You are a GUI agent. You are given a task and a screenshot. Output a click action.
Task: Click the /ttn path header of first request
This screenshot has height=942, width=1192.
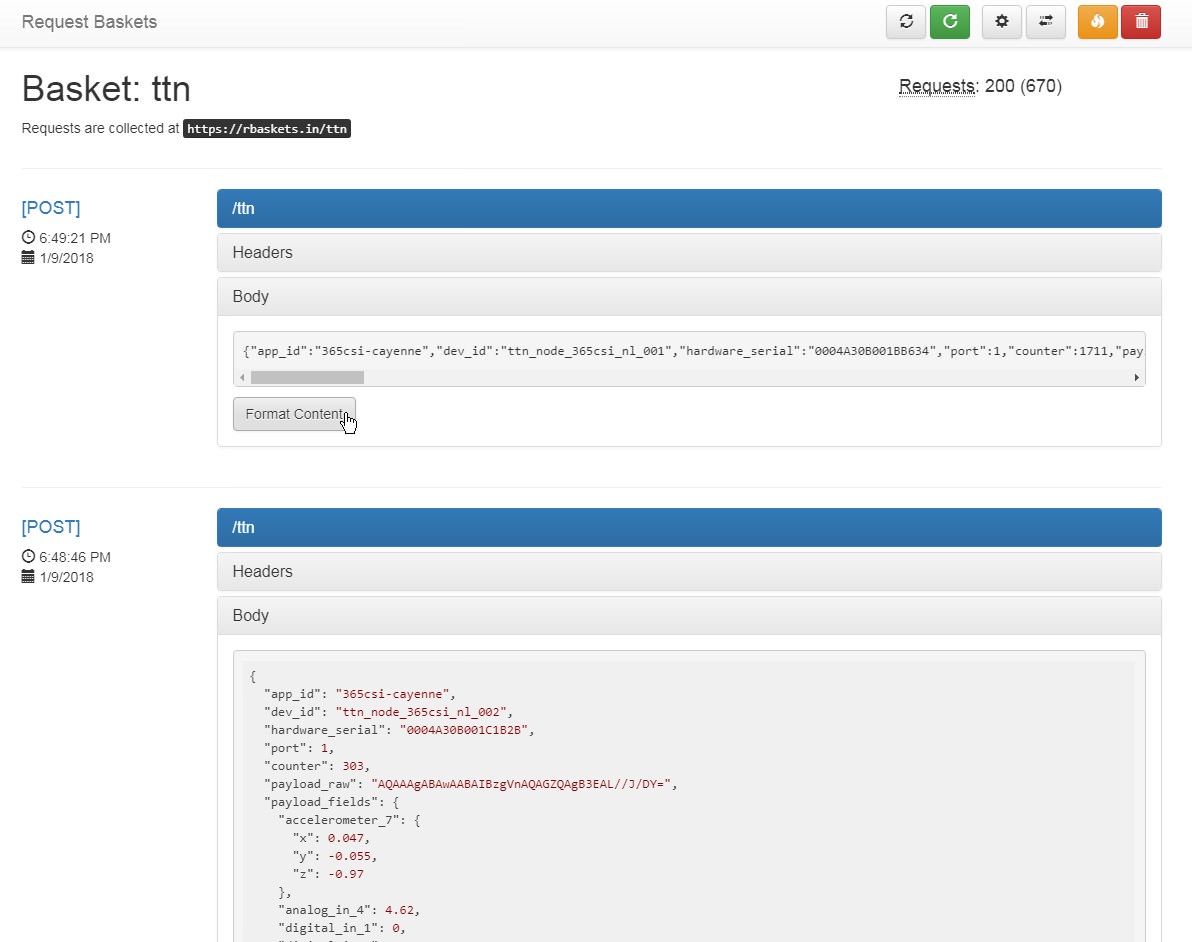point(688,209)
